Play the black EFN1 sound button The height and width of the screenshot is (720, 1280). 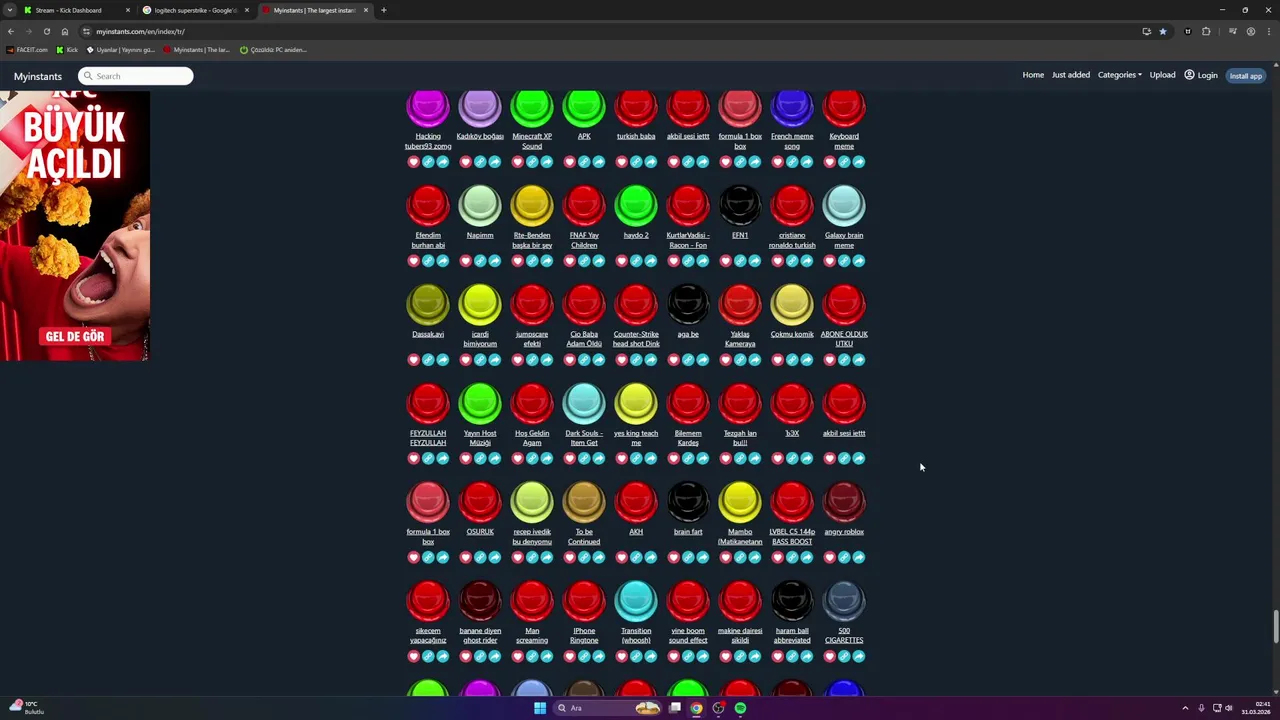[x=740, y=205]
